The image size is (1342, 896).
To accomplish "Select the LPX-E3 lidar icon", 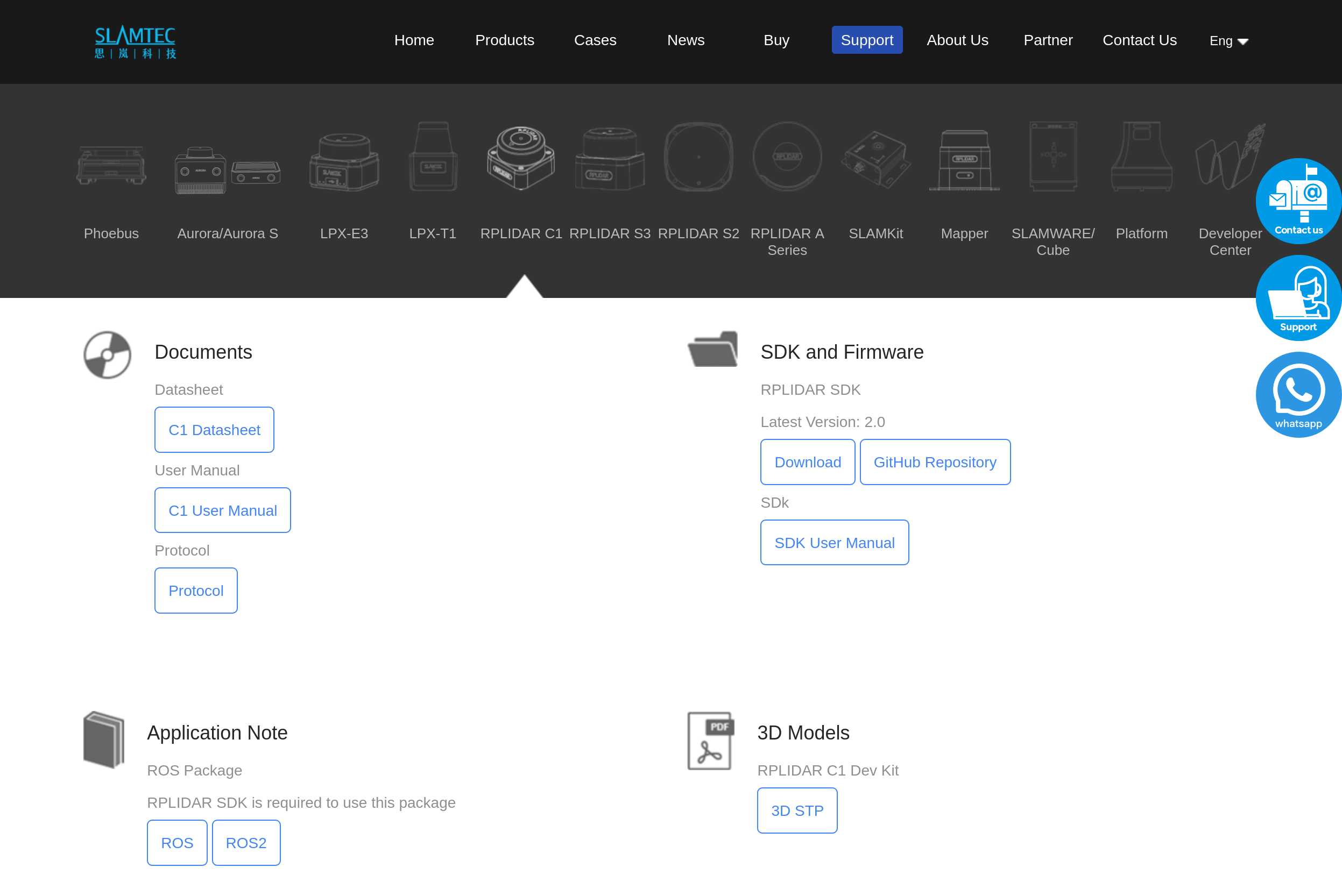I will click(344, 162).
